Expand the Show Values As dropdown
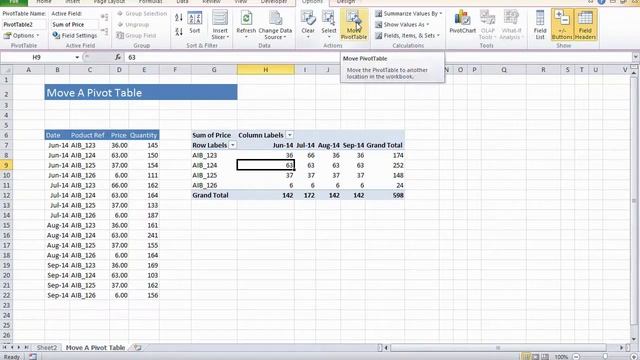The width and height of the screenshot is (640, 360). coord(402,24)
